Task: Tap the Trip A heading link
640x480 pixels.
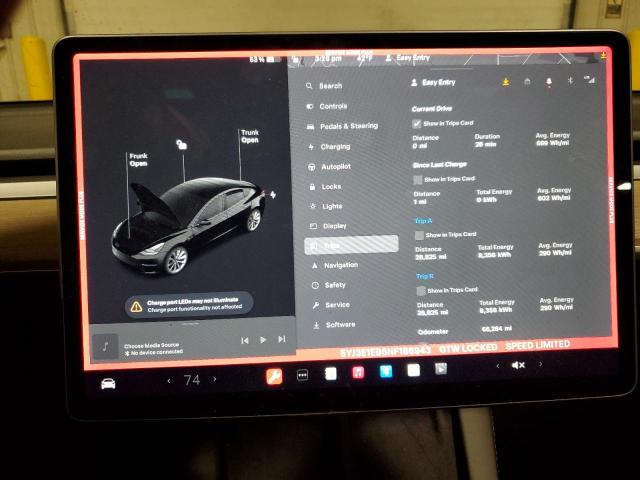Action: click(x=423, y=221)
